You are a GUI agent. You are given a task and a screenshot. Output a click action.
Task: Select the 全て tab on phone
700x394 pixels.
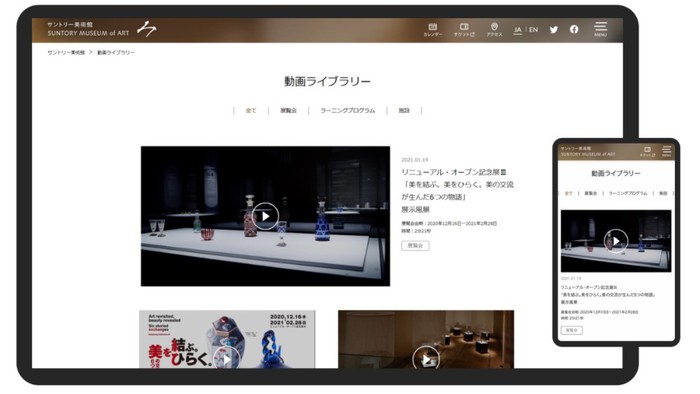tap(568, 193)
